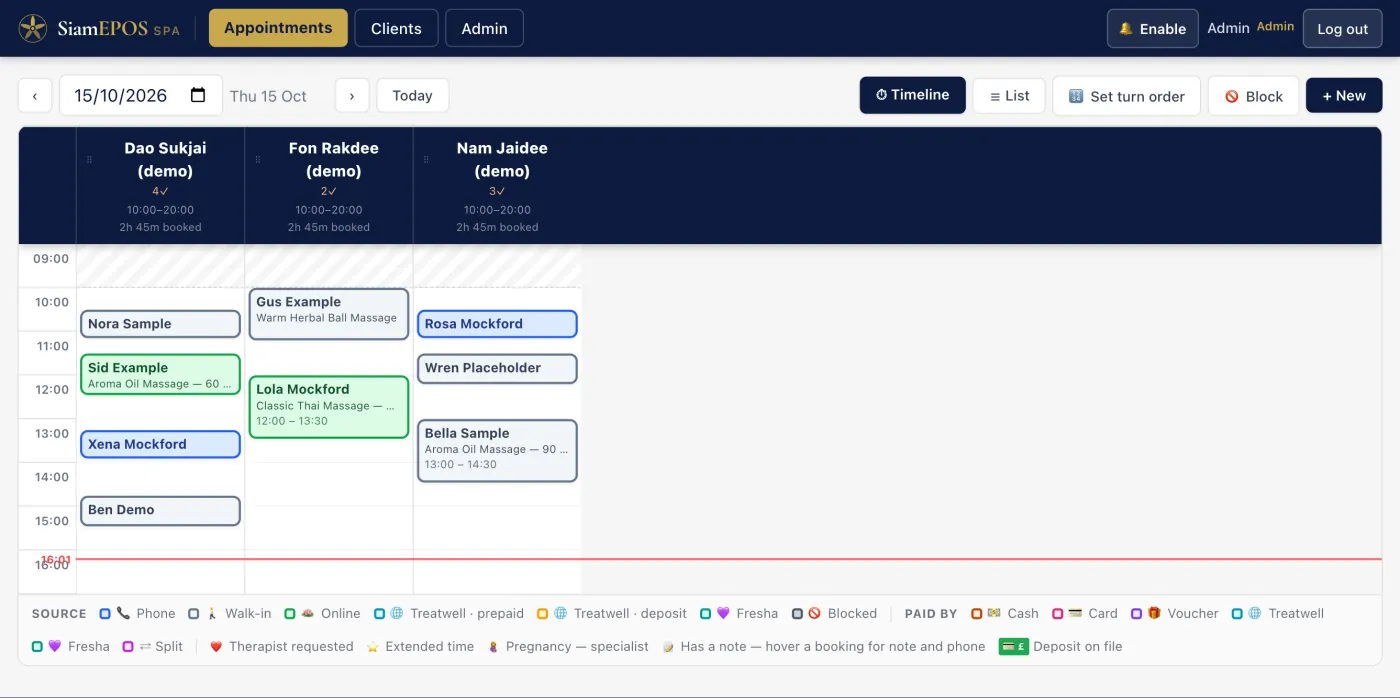Open the Appointments tab
1400x698 pixels.
pos(278,28)
